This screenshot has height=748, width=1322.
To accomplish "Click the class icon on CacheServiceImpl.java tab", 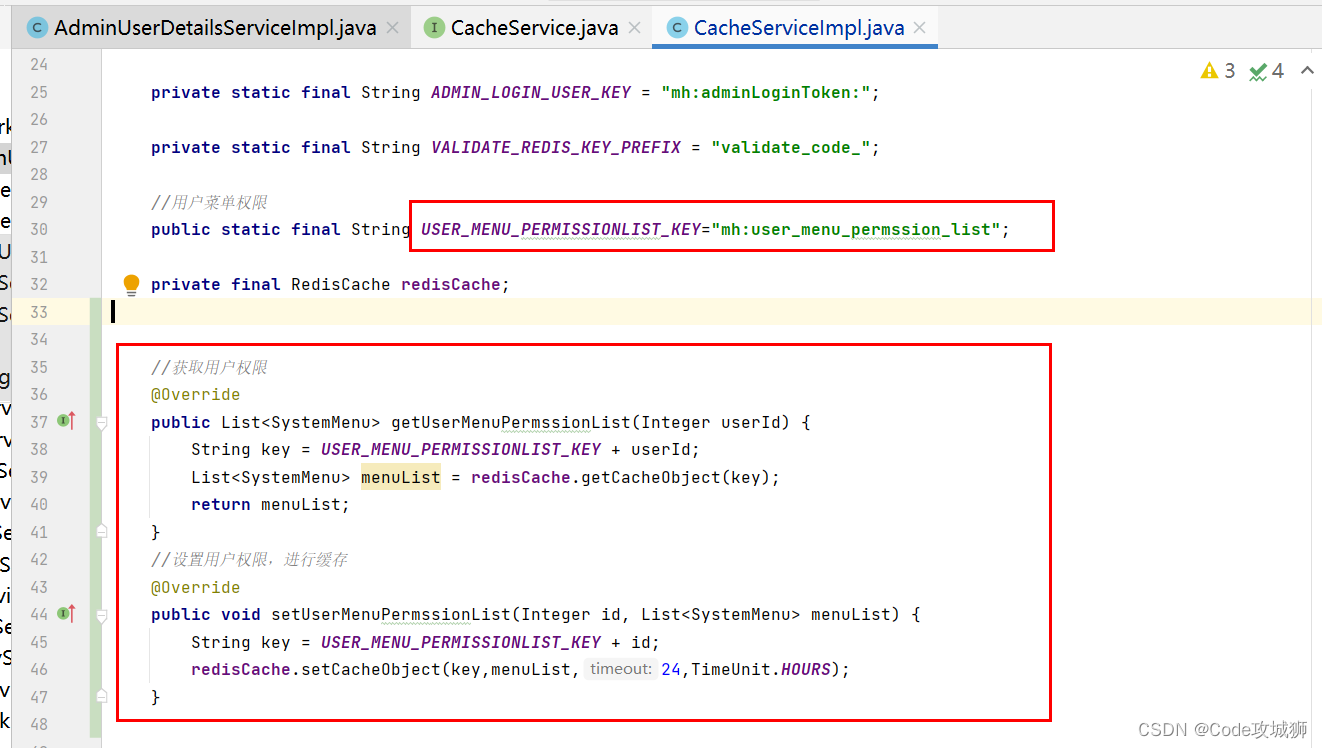I will point(677,28).
